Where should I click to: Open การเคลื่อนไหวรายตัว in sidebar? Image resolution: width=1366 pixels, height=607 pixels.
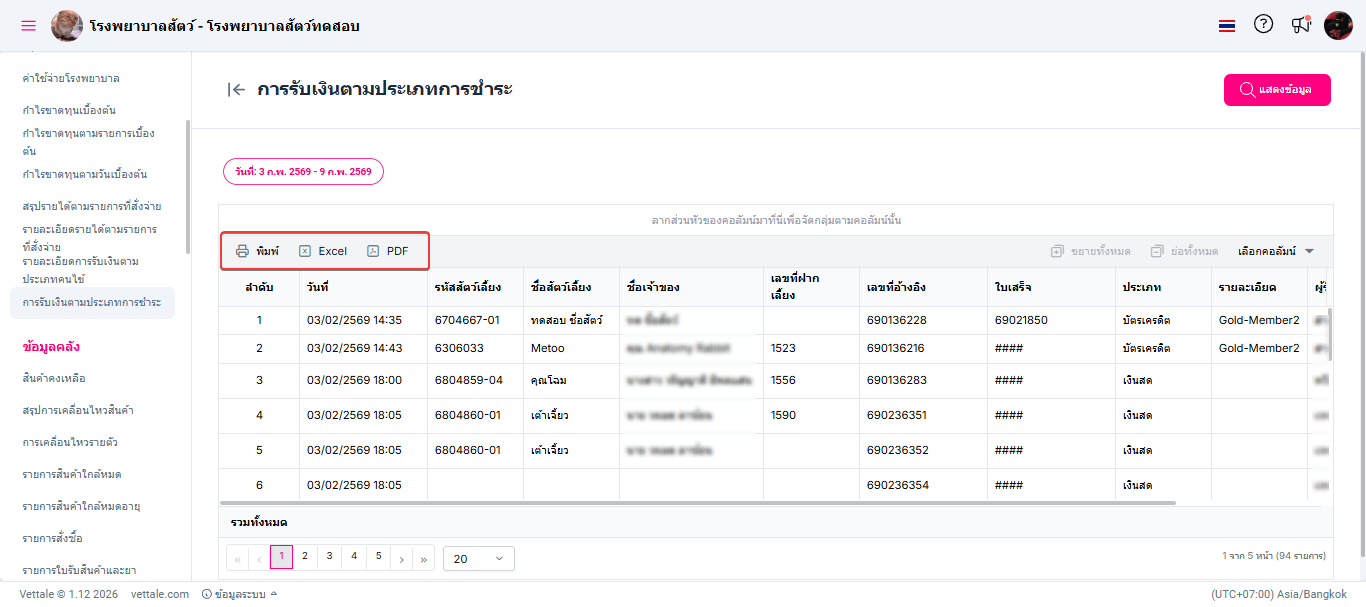[70, 442]
